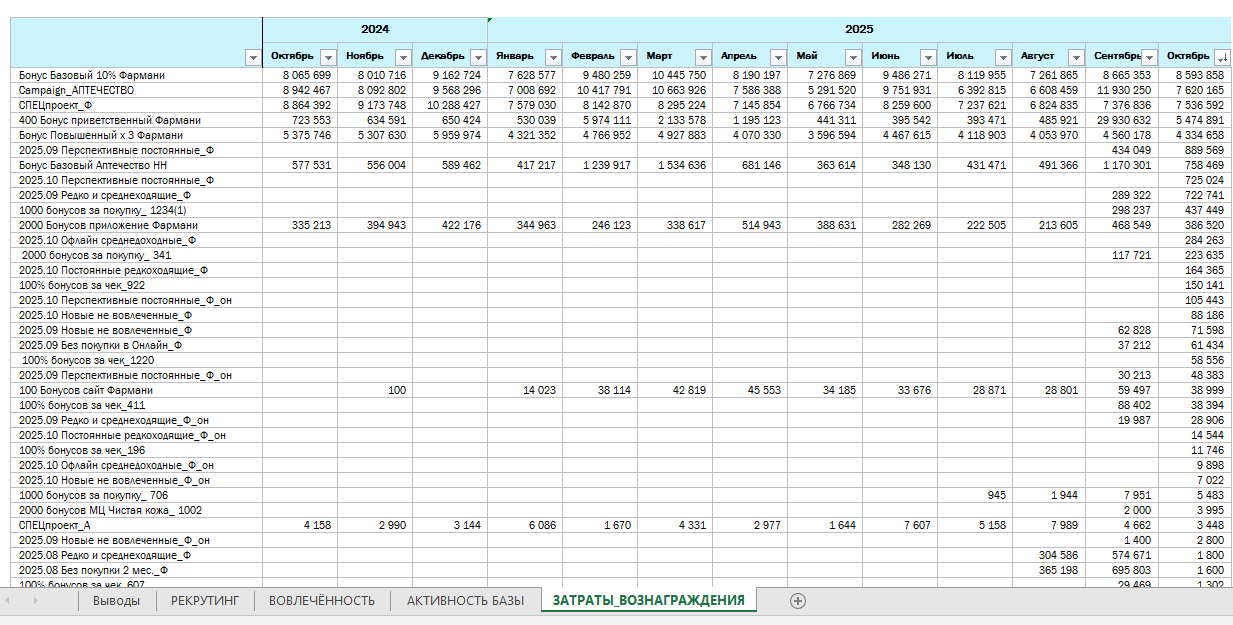1233x625 pixels.
Task: Click the previous sheet navigation arrow
Action: [x=9, y=601]
